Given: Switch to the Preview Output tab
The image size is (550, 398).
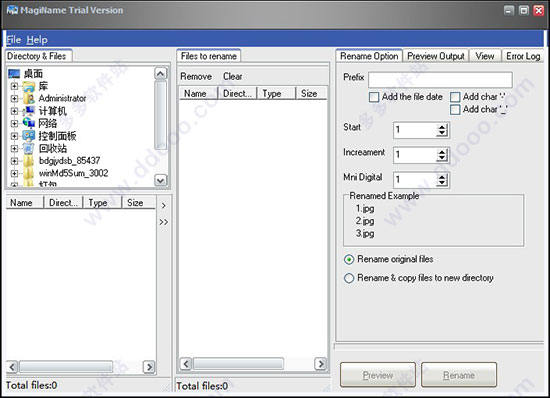Looking at the screenshot, I should coord(436,56).
